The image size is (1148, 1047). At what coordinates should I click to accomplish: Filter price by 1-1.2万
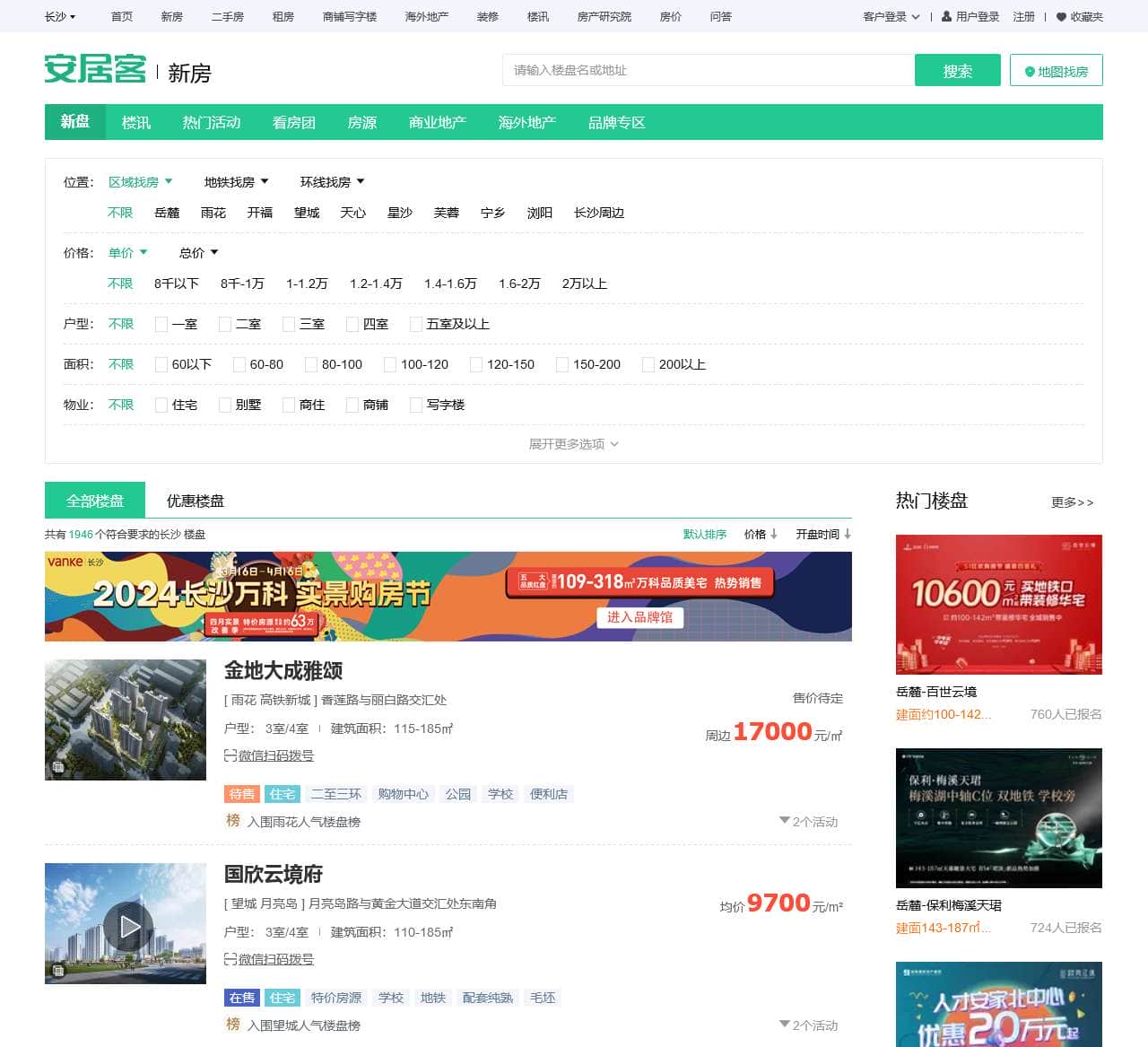[x=307, y=284]
